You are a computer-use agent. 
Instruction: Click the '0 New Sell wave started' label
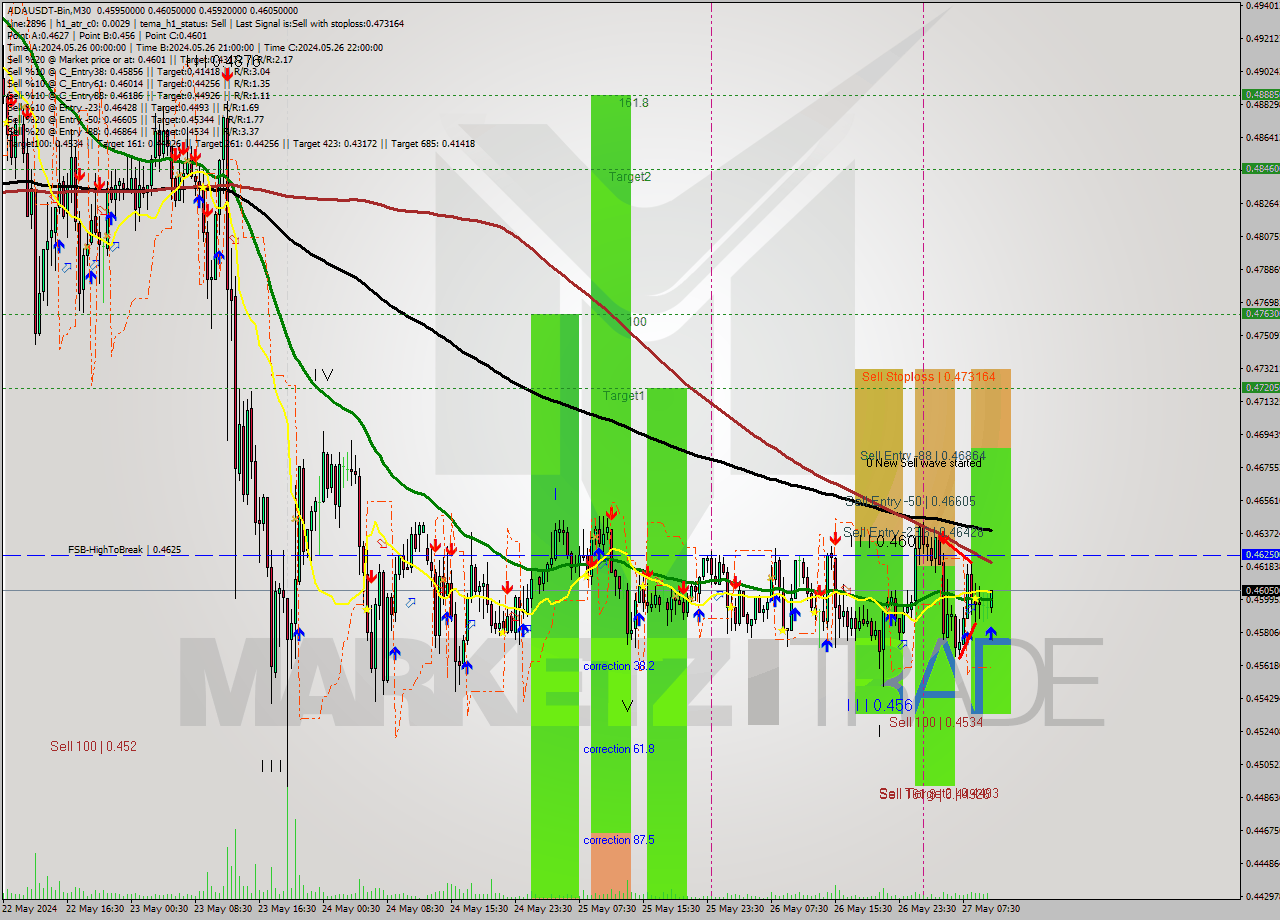click(x=923, y=463)
